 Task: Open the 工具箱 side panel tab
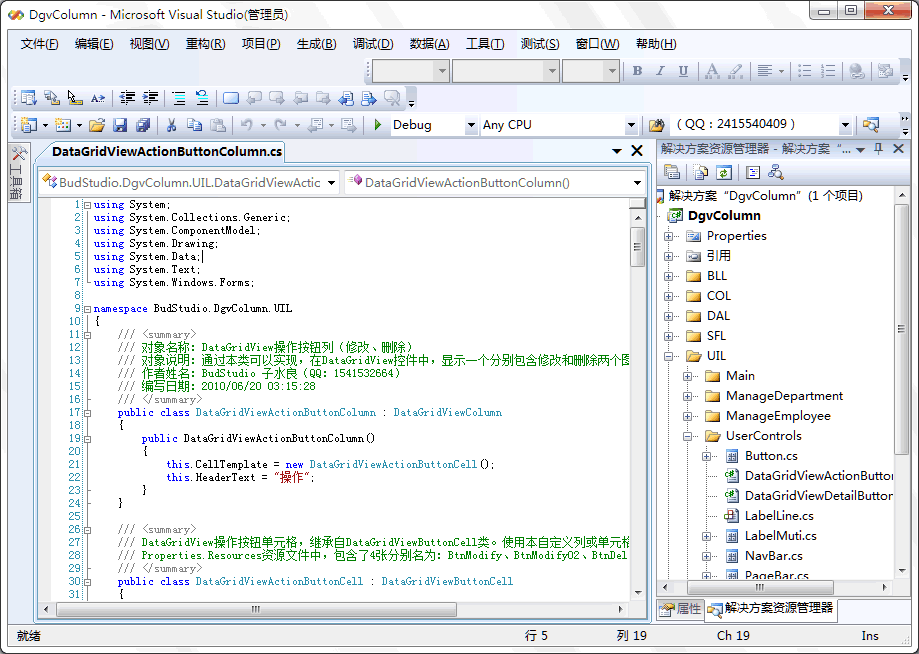[18, 172]
